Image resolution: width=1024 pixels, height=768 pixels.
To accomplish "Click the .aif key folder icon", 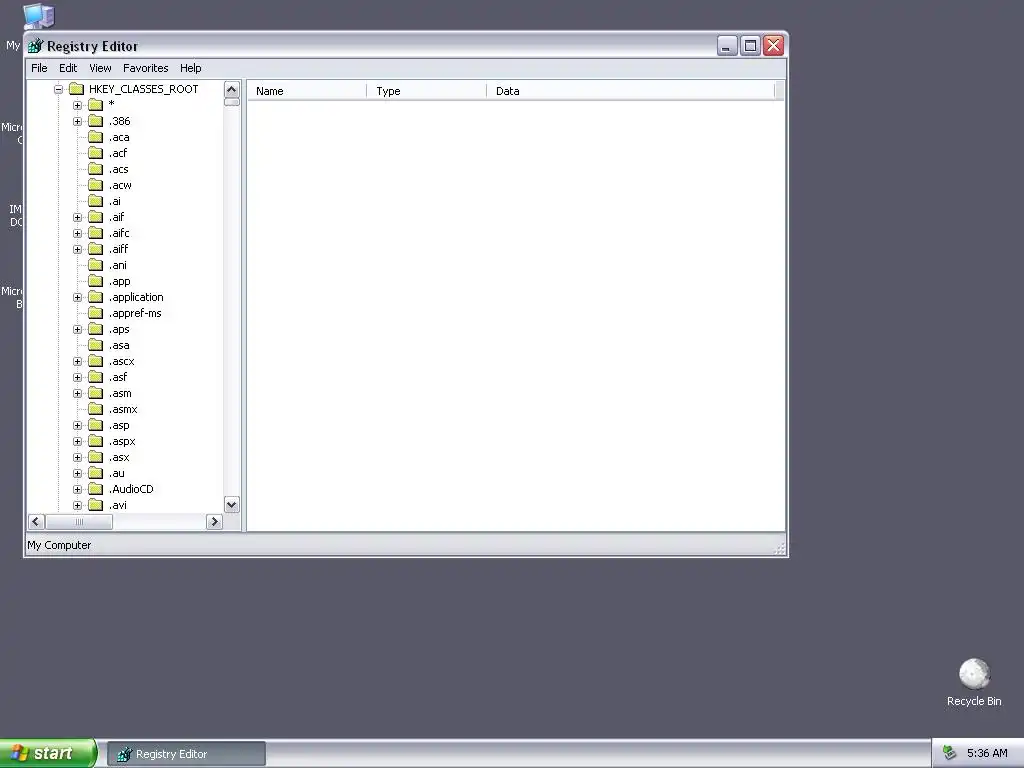I will [95, 217].
